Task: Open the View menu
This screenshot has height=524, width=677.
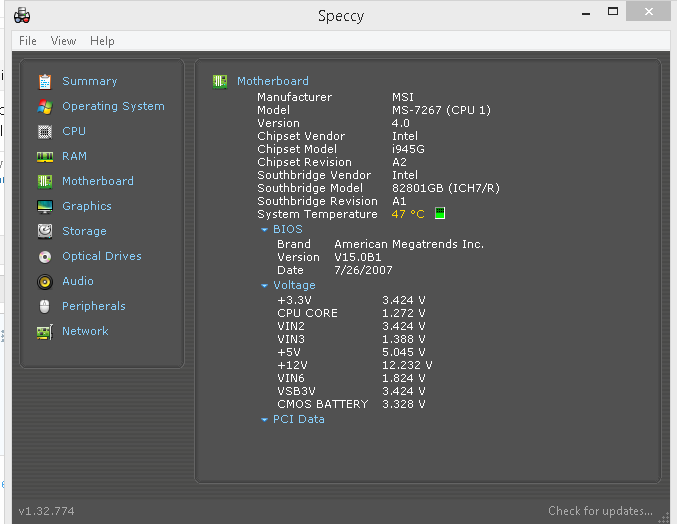Action: (63, 41)
